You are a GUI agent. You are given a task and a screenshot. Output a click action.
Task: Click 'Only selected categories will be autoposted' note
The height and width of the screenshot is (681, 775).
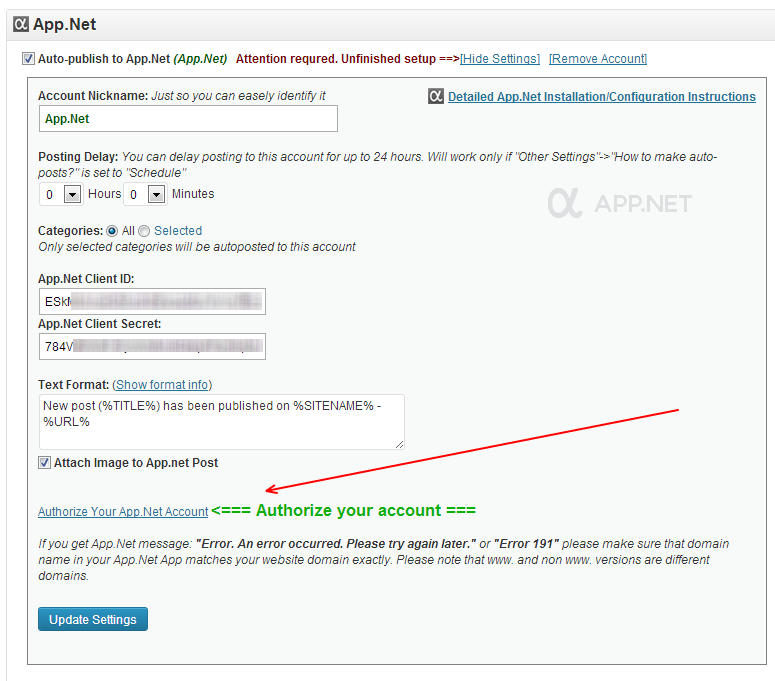point(197,247)
